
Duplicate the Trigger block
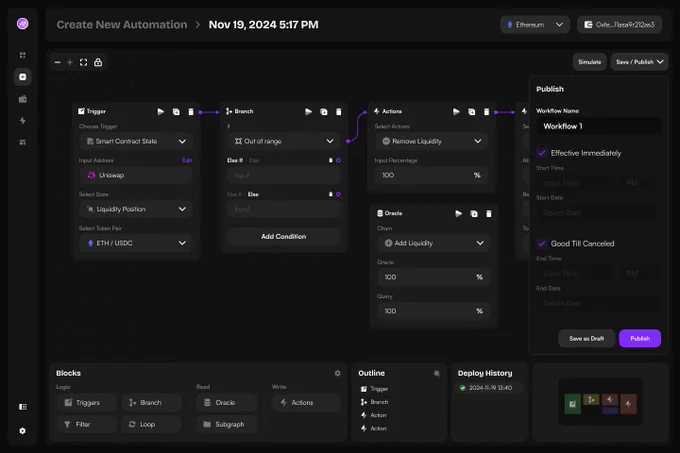coord(176,112)
